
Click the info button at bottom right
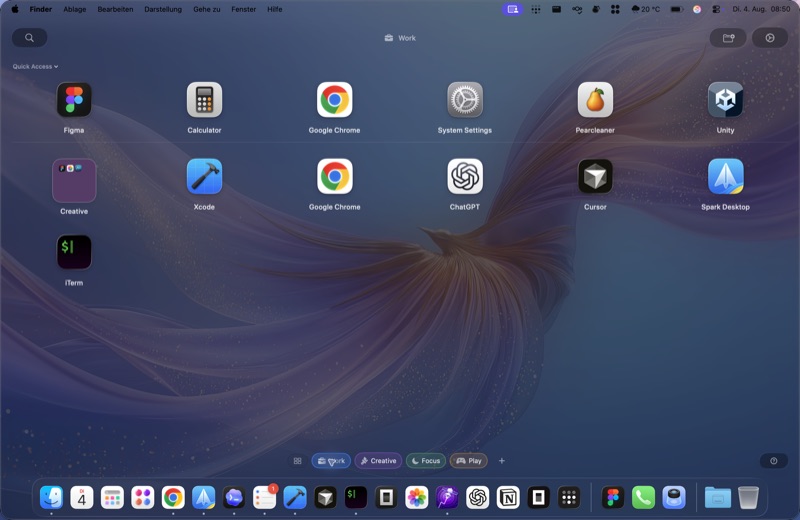[773, 461]
